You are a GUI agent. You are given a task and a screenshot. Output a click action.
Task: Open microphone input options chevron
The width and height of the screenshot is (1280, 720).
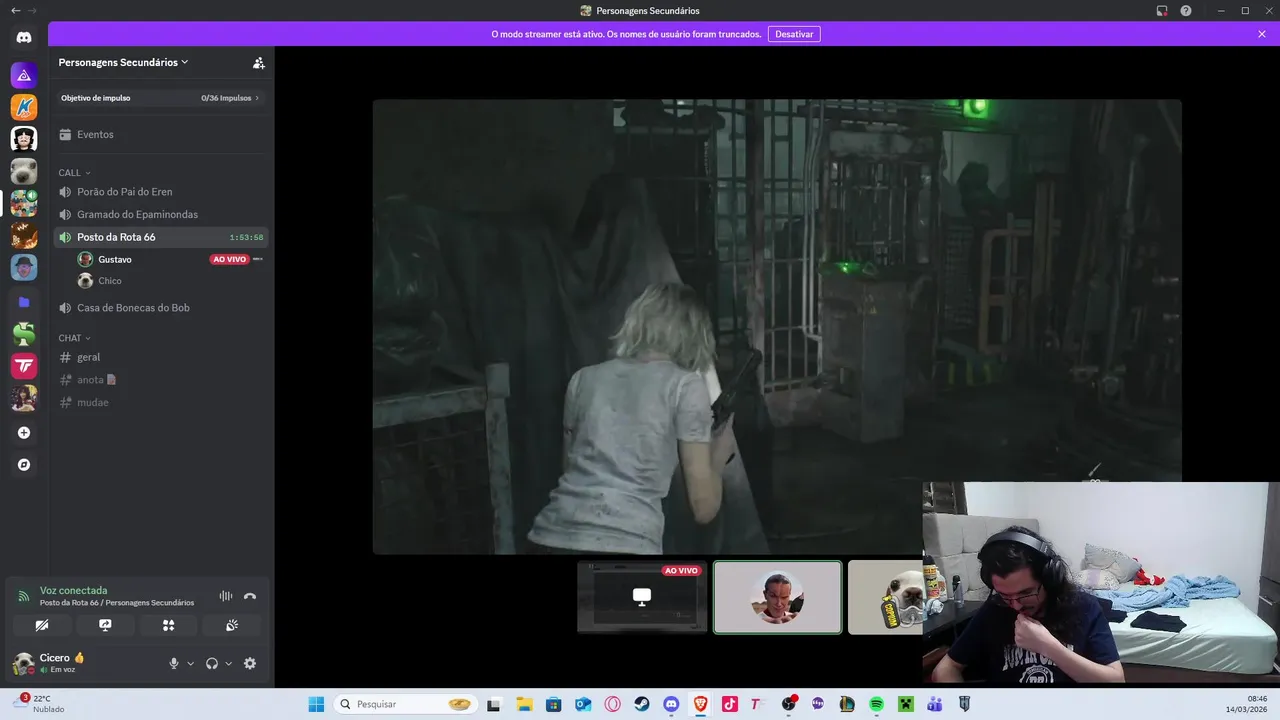pos(190,663)
